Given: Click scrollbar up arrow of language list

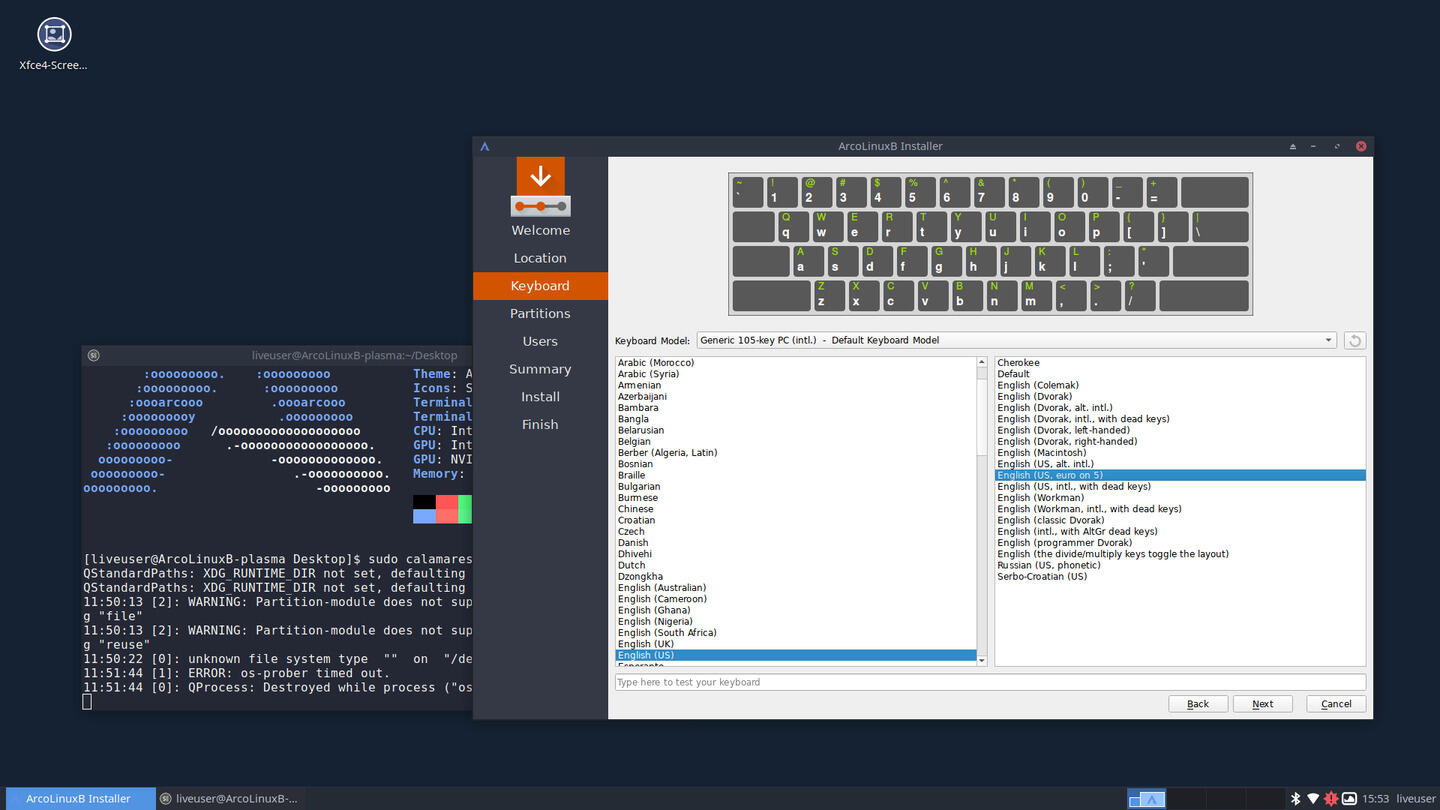Looking at the screenshot, I should click(x=982, y=363).
